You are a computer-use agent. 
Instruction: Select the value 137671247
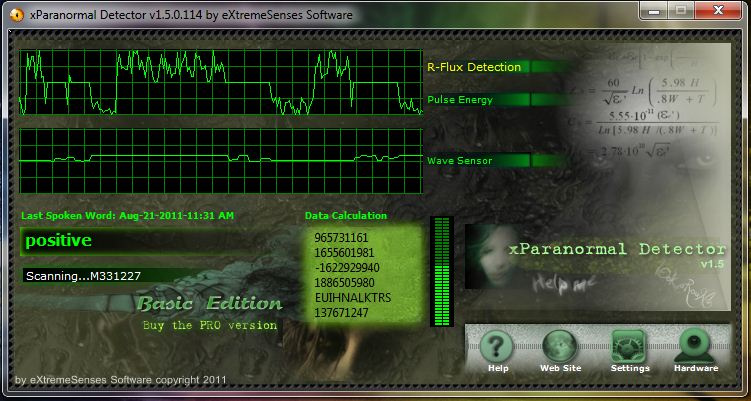tap(341, 313)
